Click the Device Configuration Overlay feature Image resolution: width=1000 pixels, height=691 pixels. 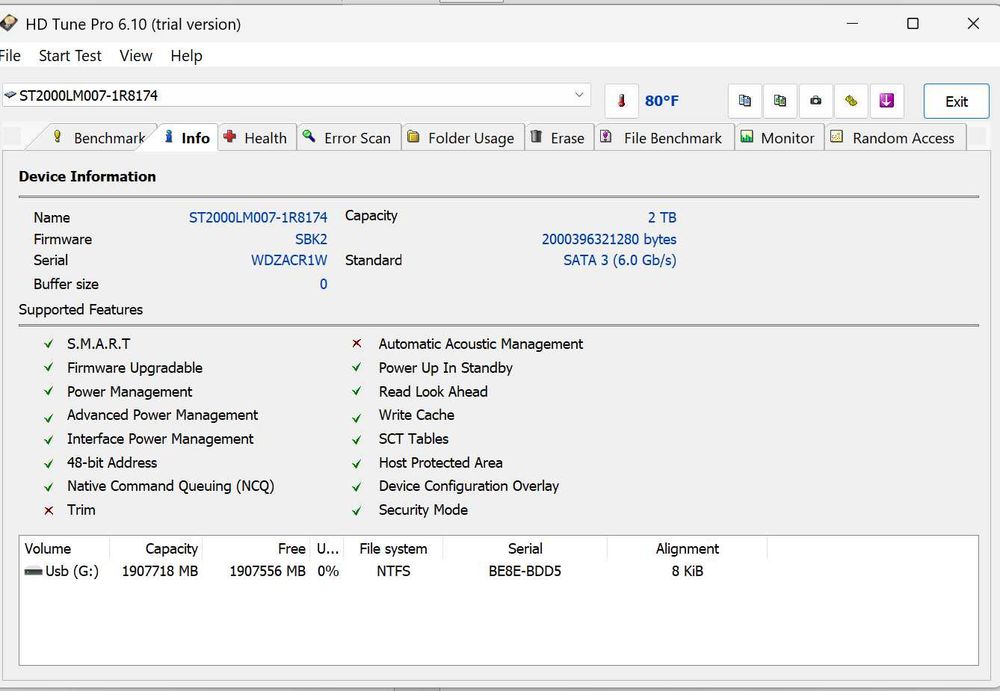point(469,486)
